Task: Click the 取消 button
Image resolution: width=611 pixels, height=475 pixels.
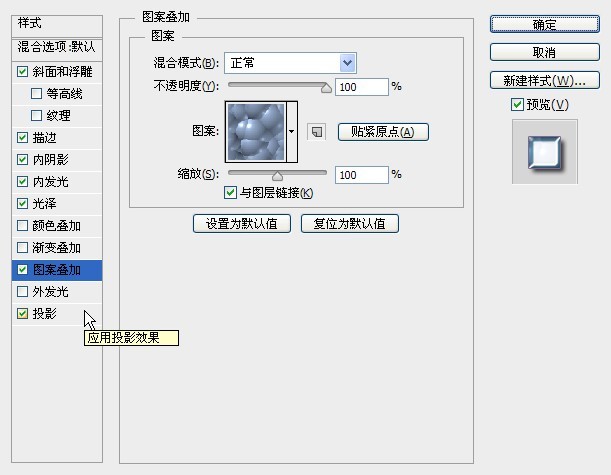Action: tap(544, 52)
